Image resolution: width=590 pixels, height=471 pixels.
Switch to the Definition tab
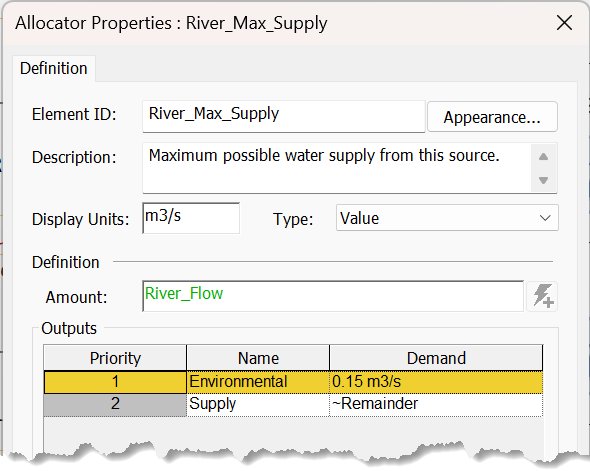click(54, 68)
